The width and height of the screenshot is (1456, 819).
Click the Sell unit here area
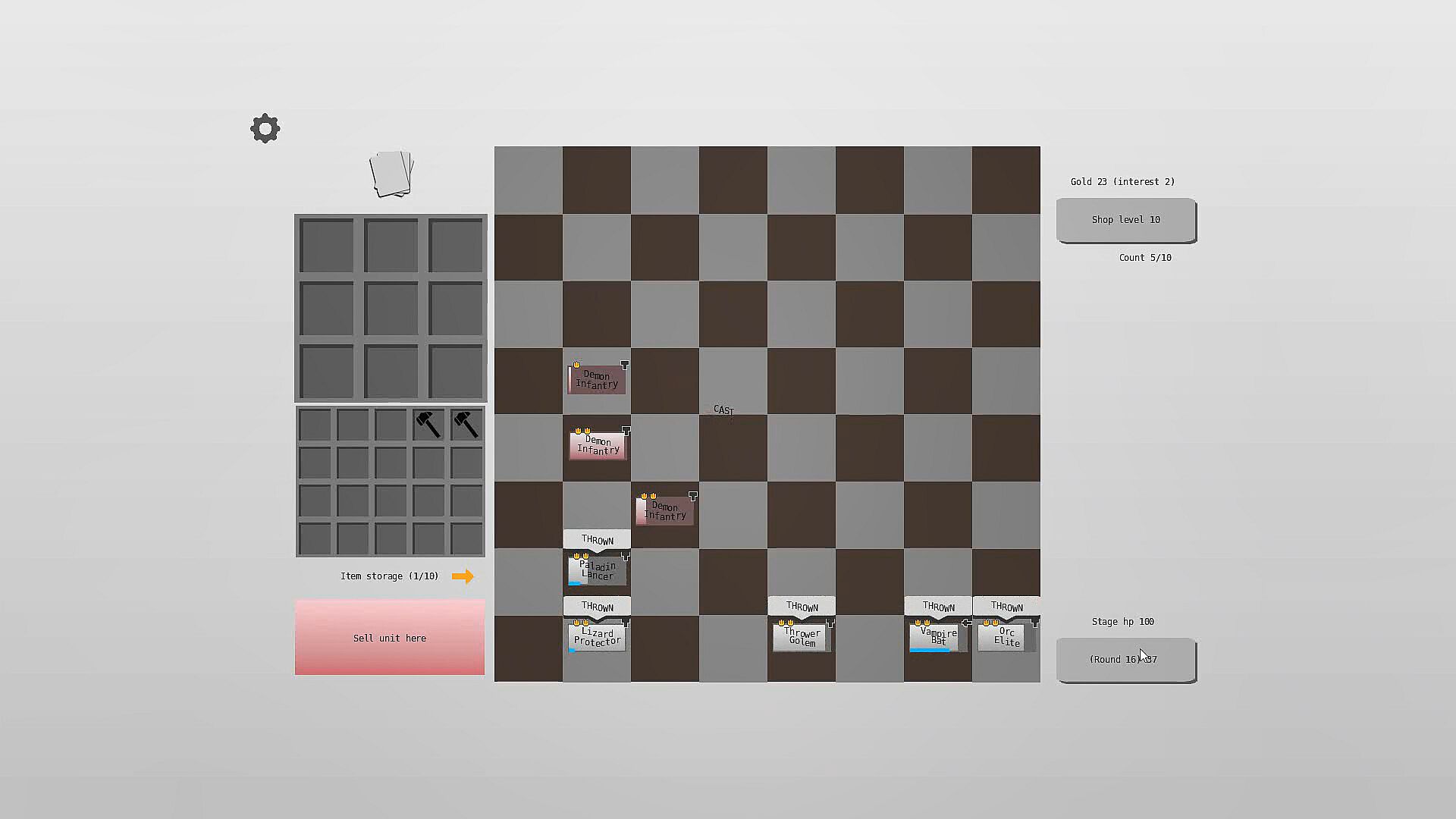[390, 638]
